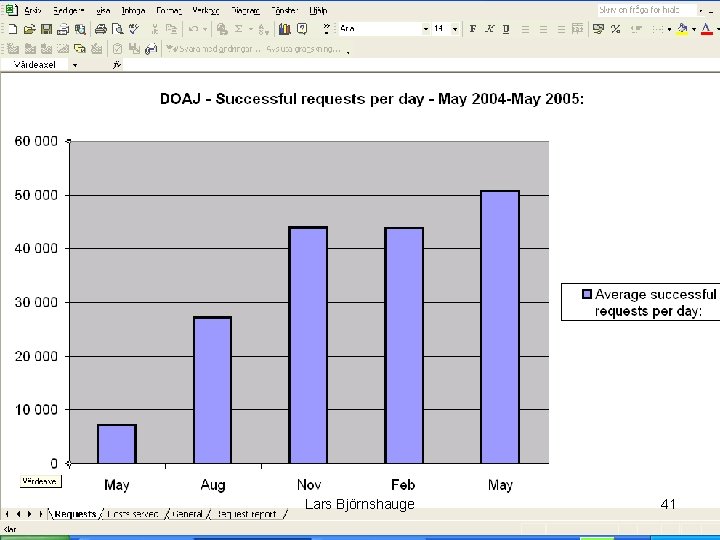Open Excel Help question mark icon
Screen dimensions: 720x540
[x=302, y=29]
